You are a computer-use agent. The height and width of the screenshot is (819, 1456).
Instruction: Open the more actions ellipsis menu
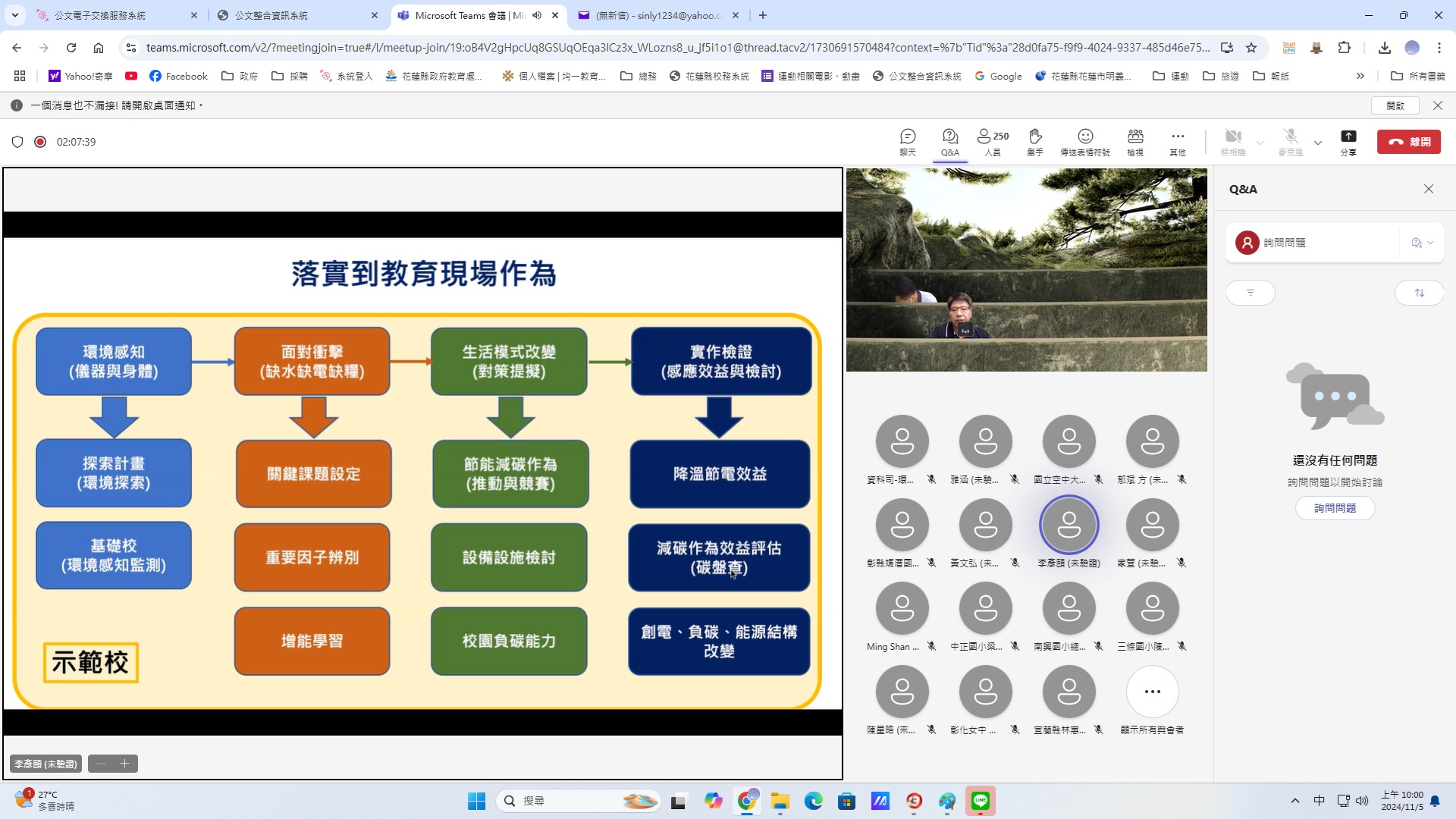[1177, 141]
